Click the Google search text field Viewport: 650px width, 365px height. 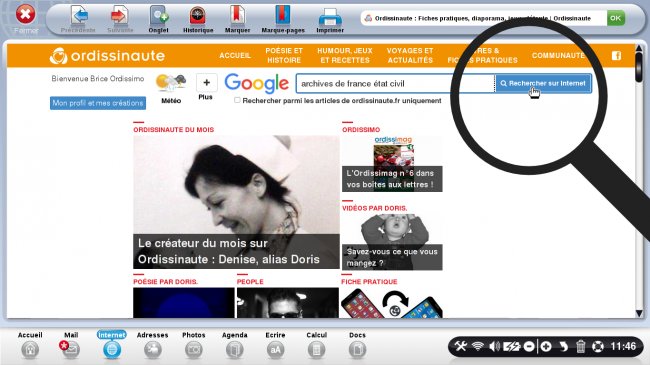395,83
